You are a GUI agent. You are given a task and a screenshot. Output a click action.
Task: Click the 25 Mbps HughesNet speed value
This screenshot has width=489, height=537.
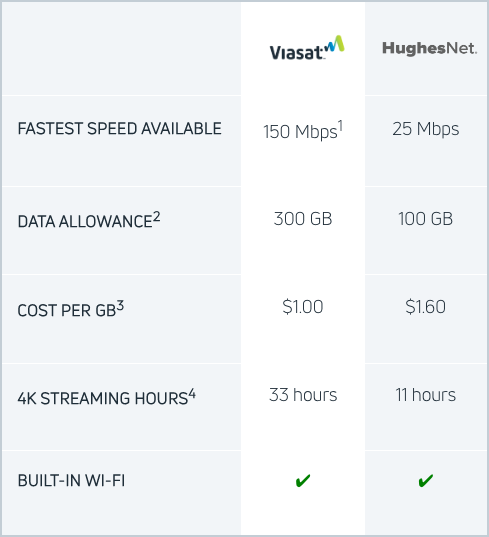(x=426, y=129)
